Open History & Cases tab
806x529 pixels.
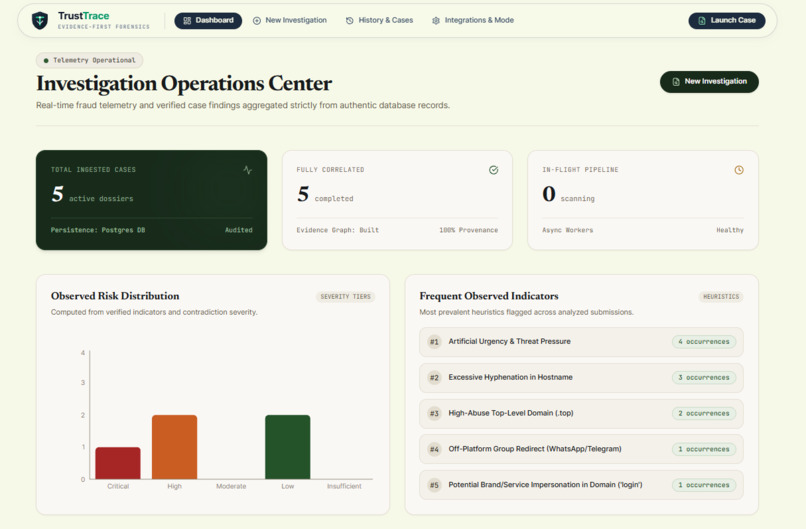(x=379, y=21)
